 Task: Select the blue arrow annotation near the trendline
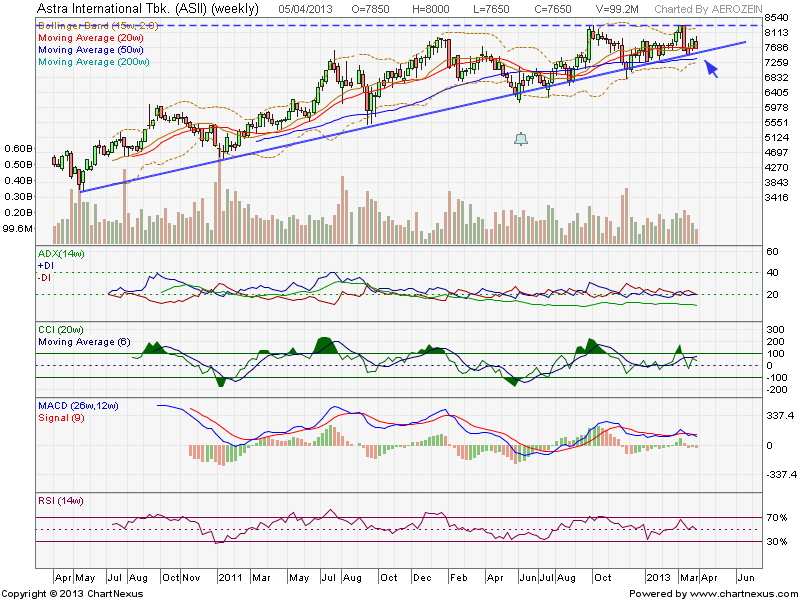(x=709, y=66)
